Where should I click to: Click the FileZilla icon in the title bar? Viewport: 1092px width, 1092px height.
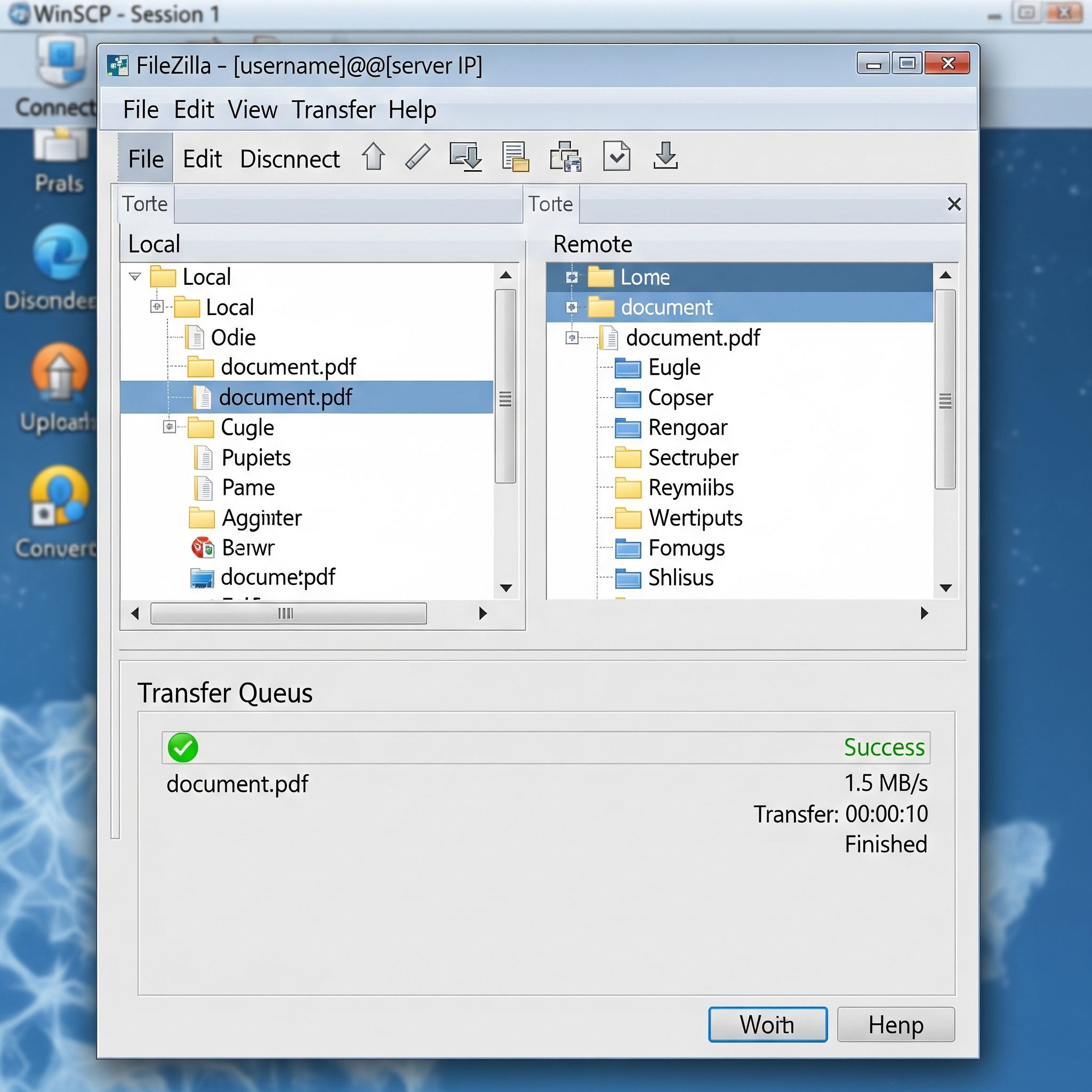(117, 65)
